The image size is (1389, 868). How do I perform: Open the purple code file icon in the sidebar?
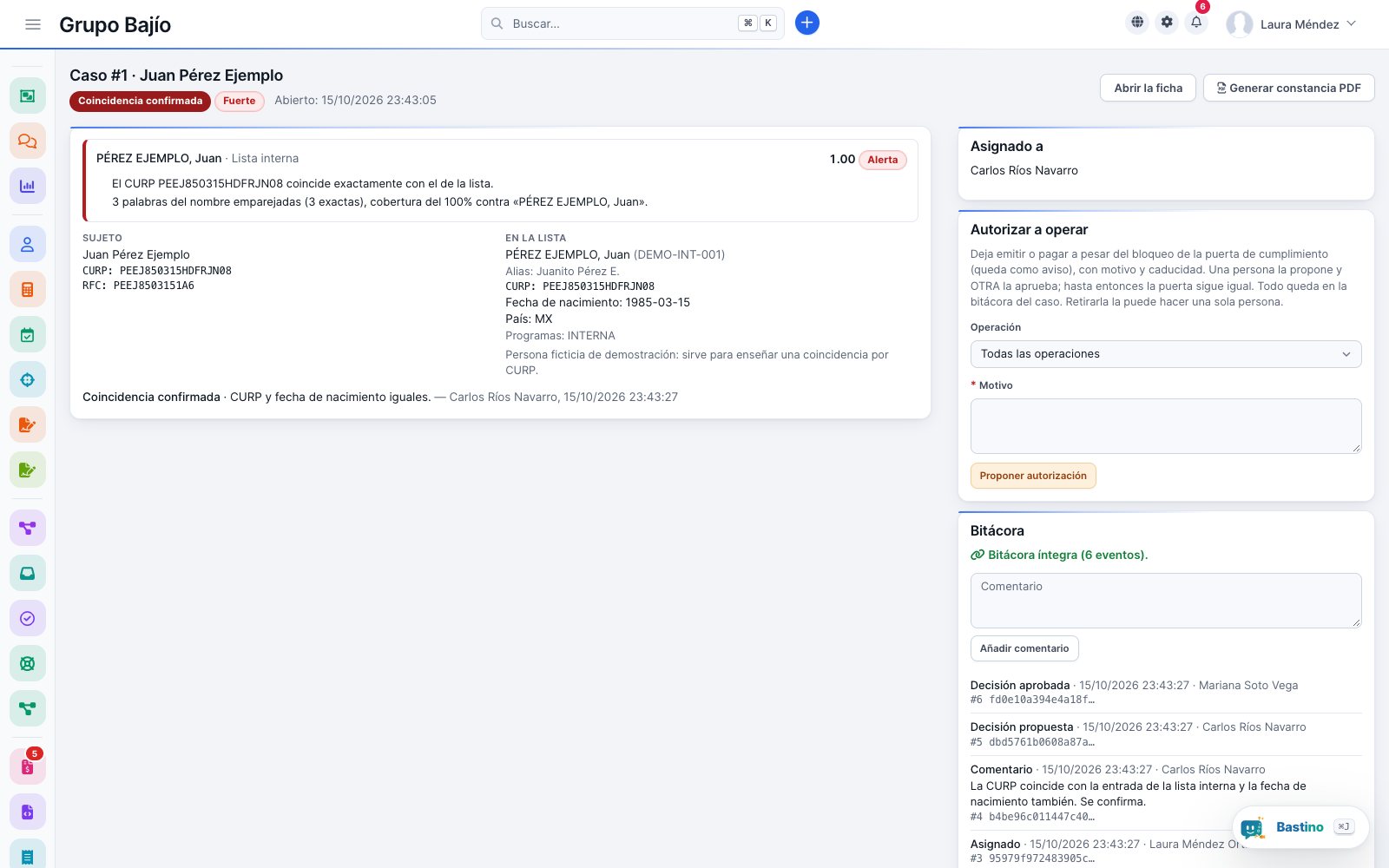[28, 812]
